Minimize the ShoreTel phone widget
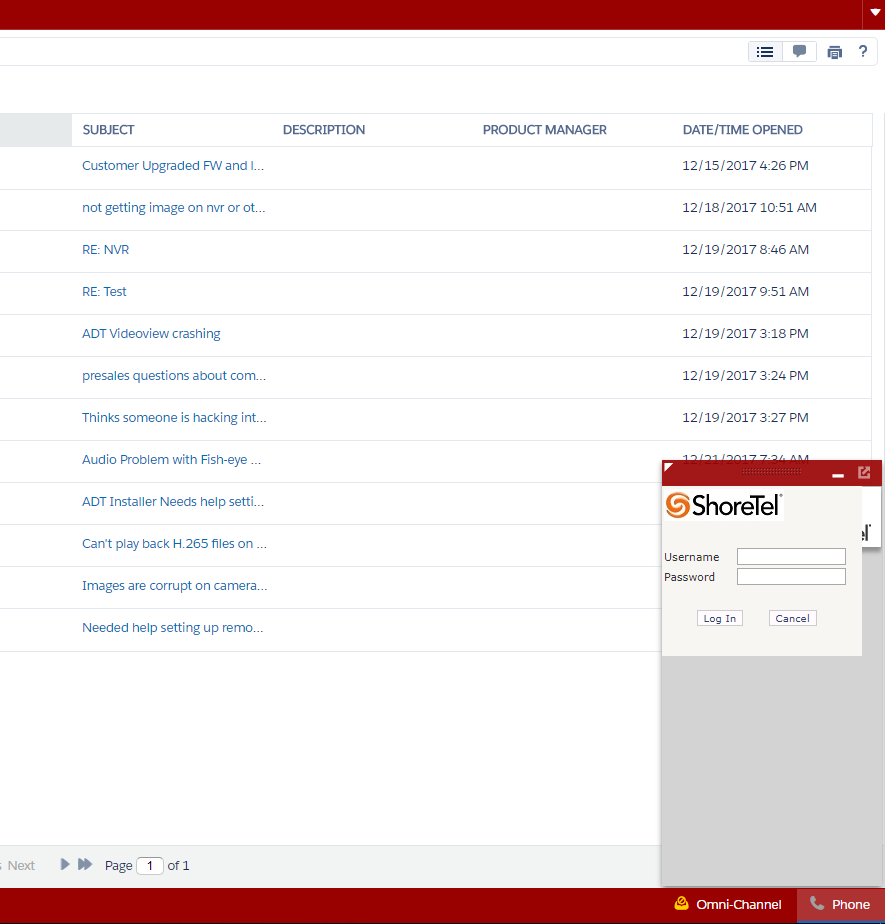The height and width of the screenshot is (924, 885). (837, 475)
